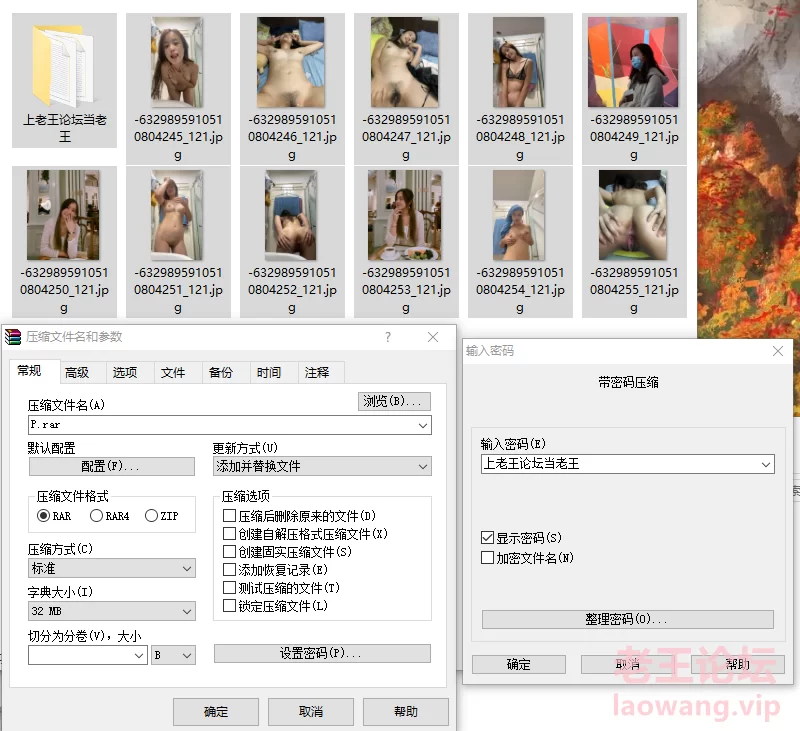
Task: Select the file name -6329895910510804249_121.jpg
Action: pyautogui.click(x=634, y=137)
